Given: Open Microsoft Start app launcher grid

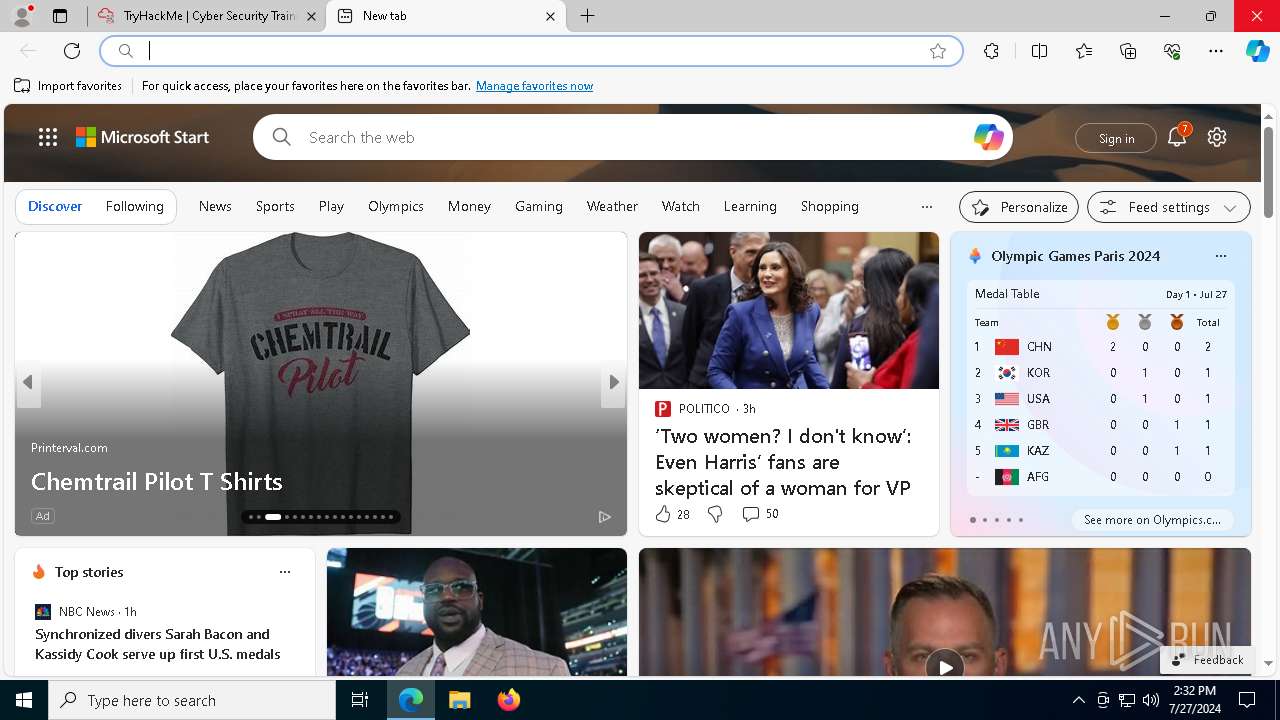Looking at the screenshot, I should tap(48, 137).
